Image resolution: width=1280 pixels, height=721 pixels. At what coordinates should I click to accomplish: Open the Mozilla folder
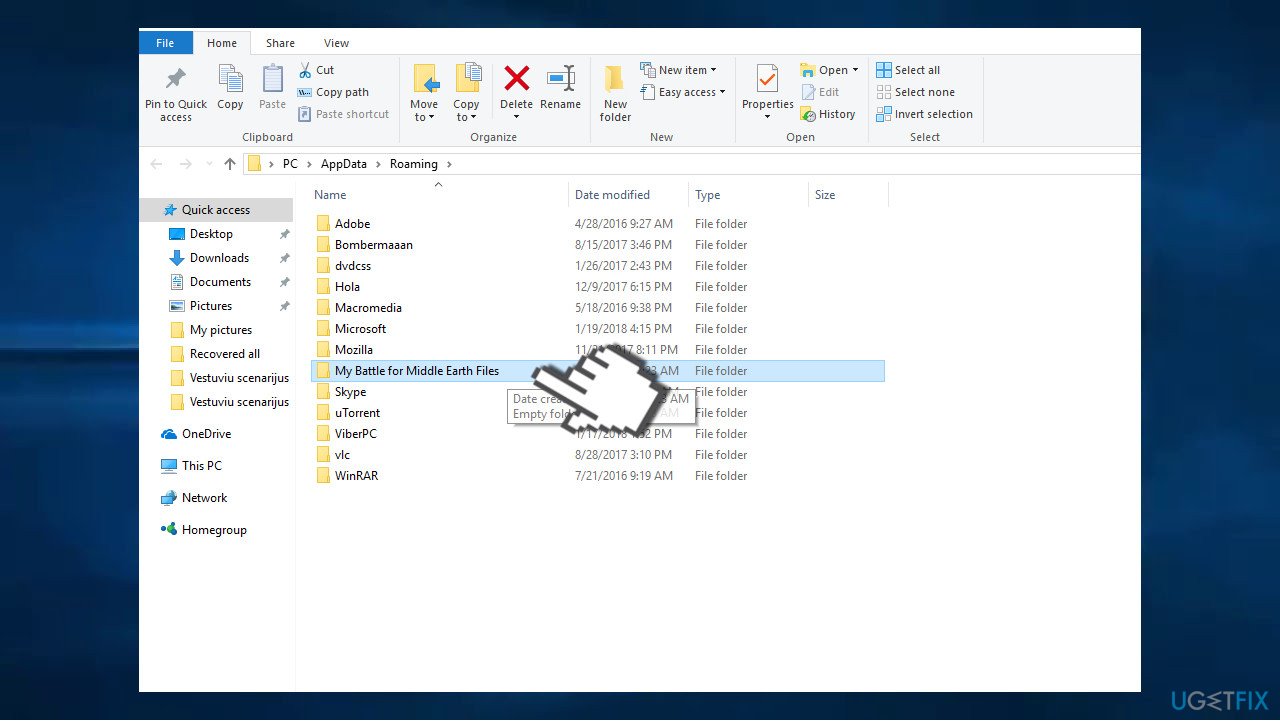(355, 349)
